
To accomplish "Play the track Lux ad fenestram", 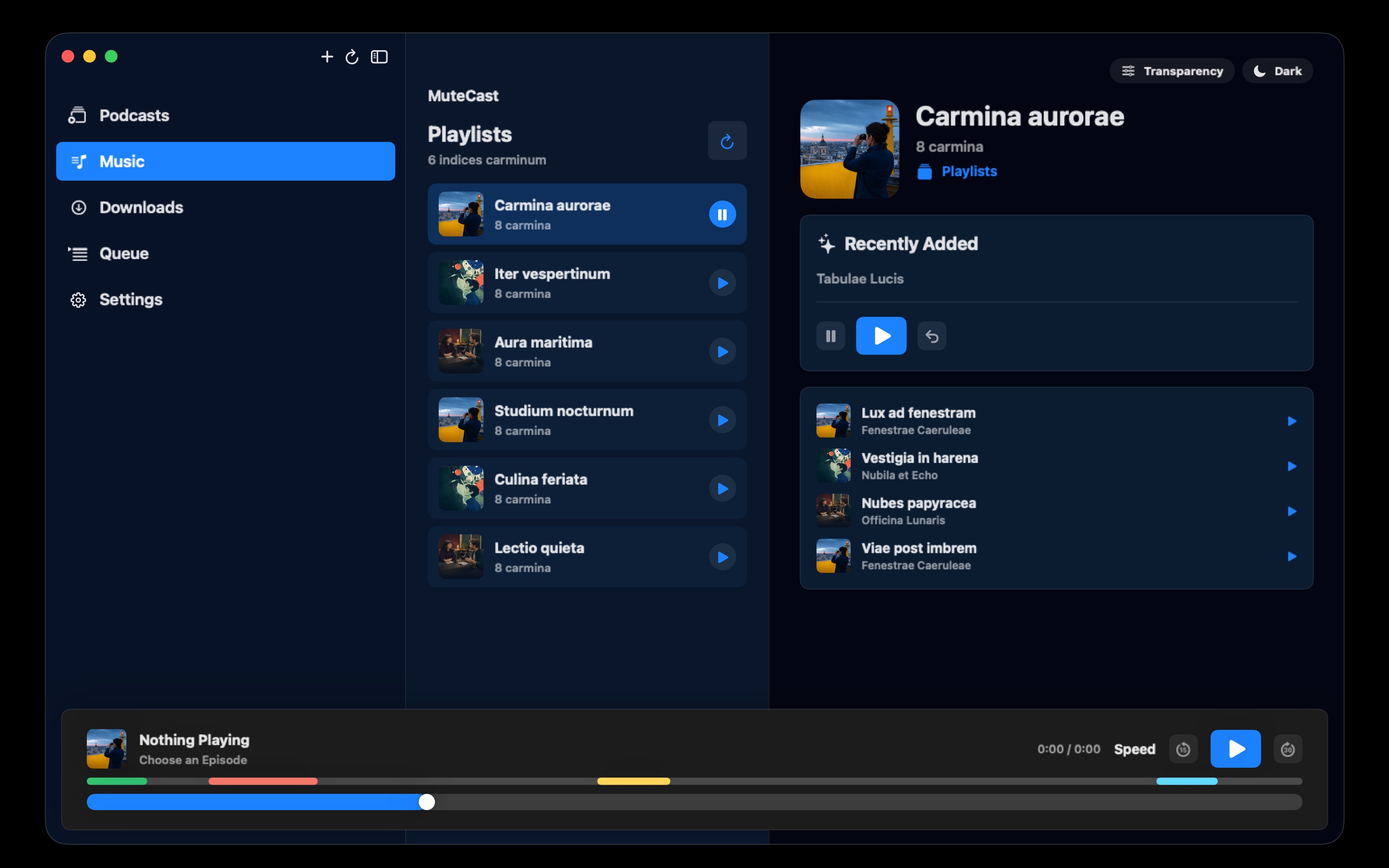I will pyautogui.click(x=1292, y=421).
